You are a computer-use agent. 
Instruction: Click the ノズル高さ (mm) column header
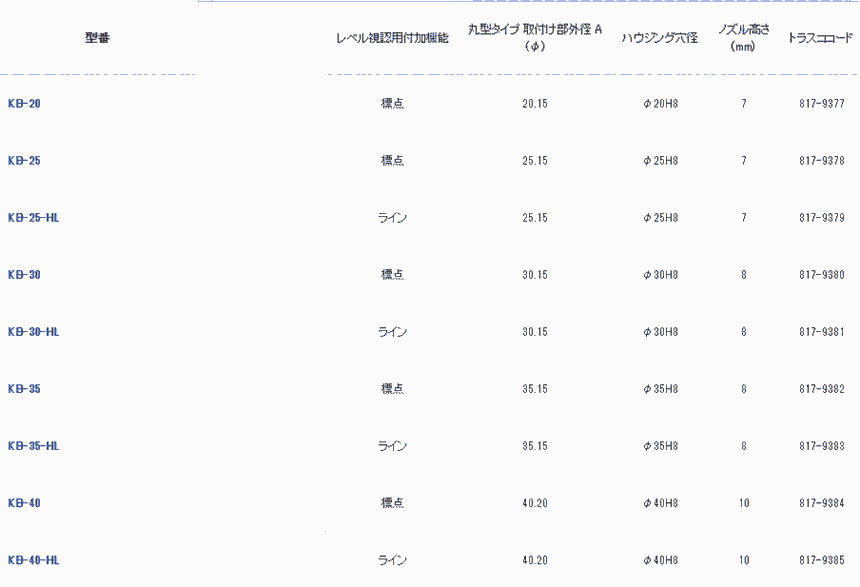[743, 37]
